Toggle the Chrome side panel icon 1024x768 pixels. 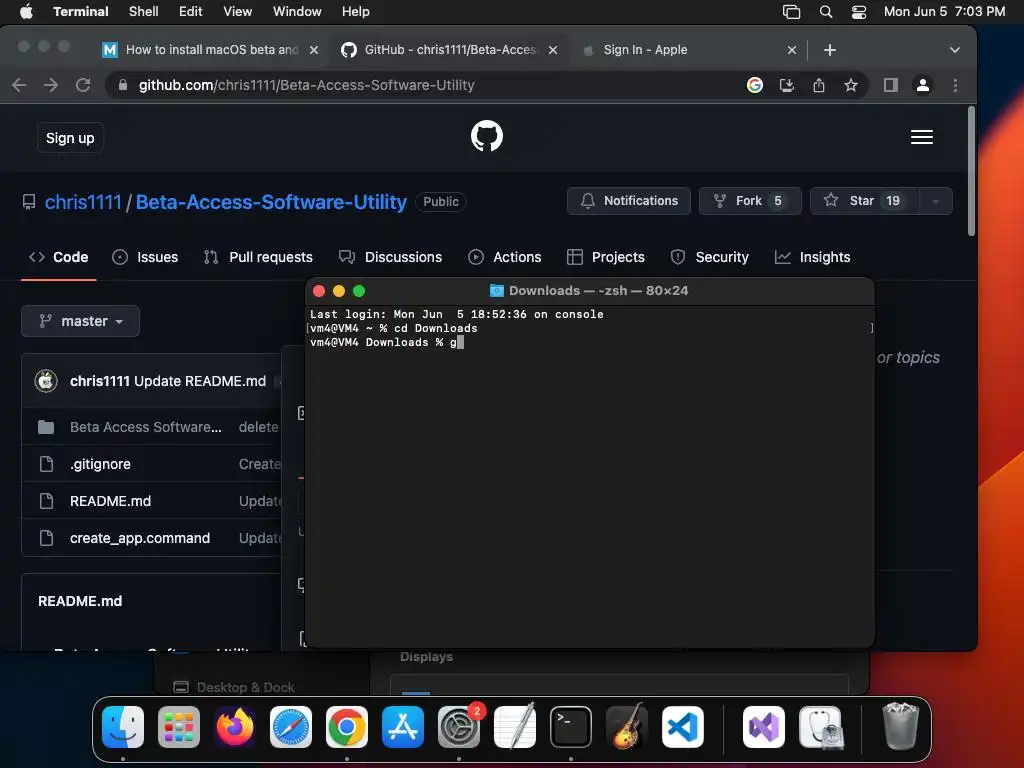click(891, 85)
